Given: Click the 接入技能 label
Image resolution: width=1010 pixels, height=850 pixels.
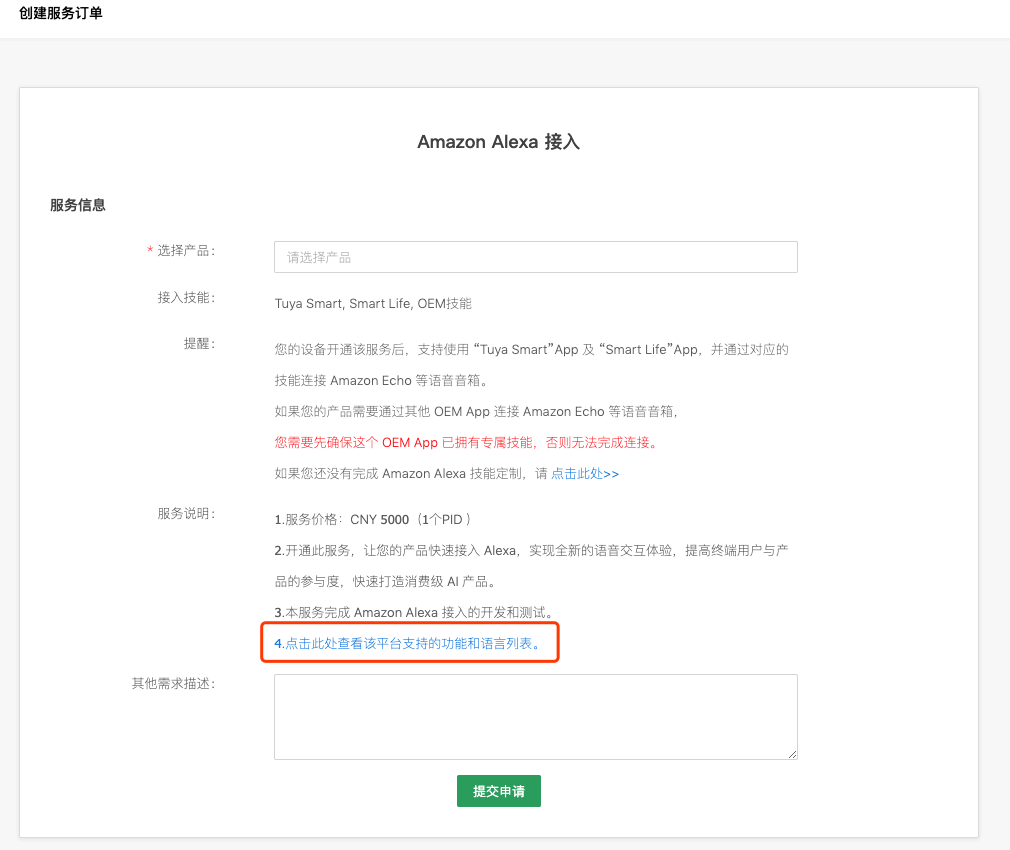Looking at the screenshot, I should [x=186, y=298].
